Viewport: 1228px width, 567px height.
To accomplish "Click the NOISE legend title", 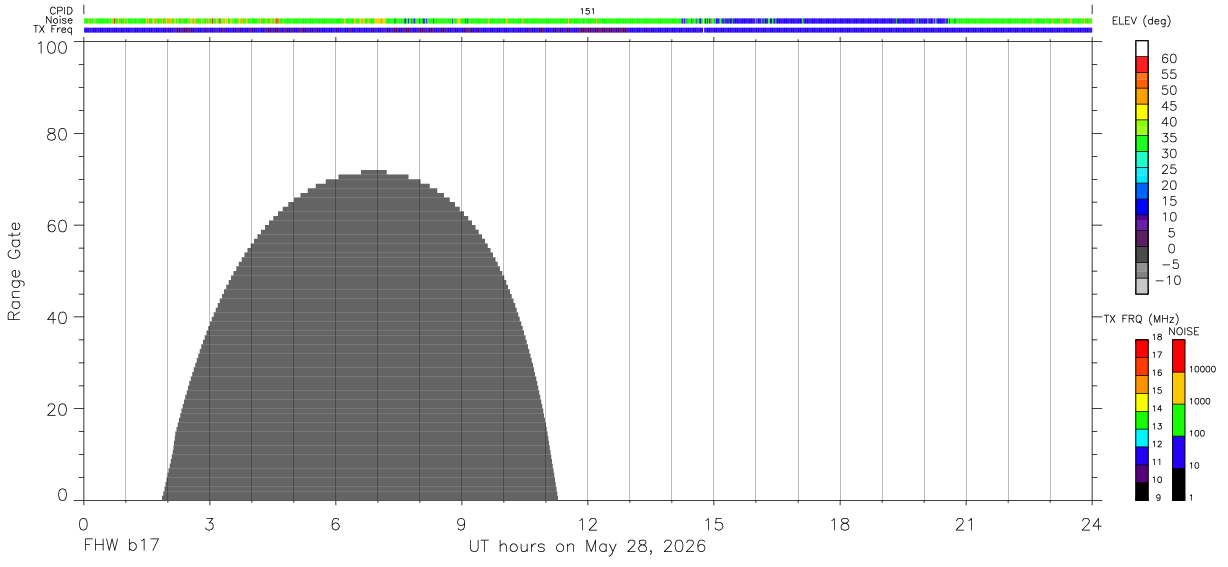I will [x=1183, y=331].
